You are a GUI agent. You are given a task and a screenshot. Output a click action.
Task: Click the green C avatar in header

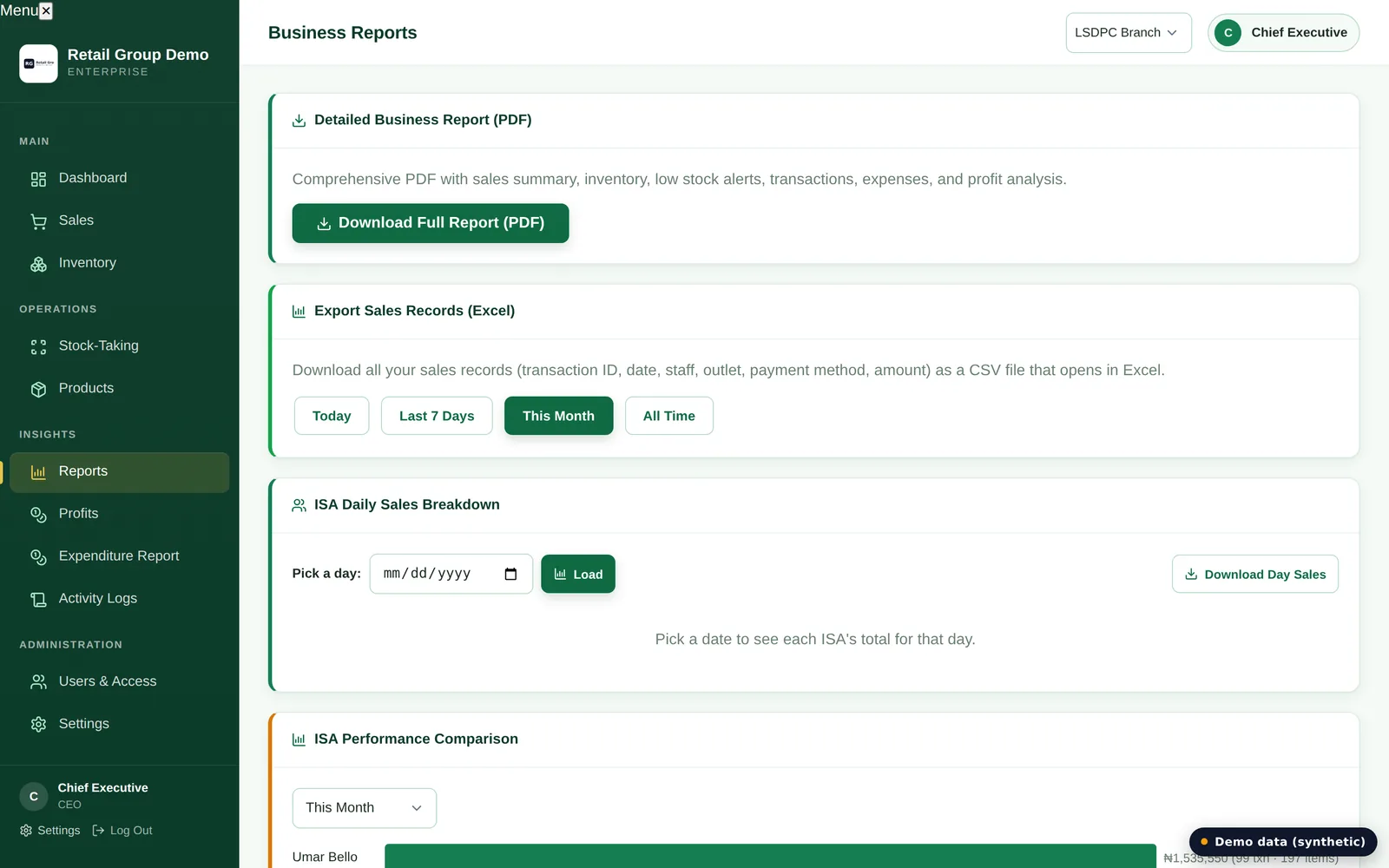tap(1228, 33)
